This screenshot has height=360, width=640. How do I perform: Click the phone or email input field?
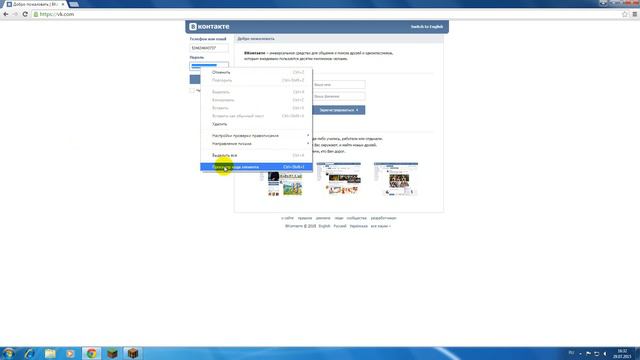click(209, 48)
